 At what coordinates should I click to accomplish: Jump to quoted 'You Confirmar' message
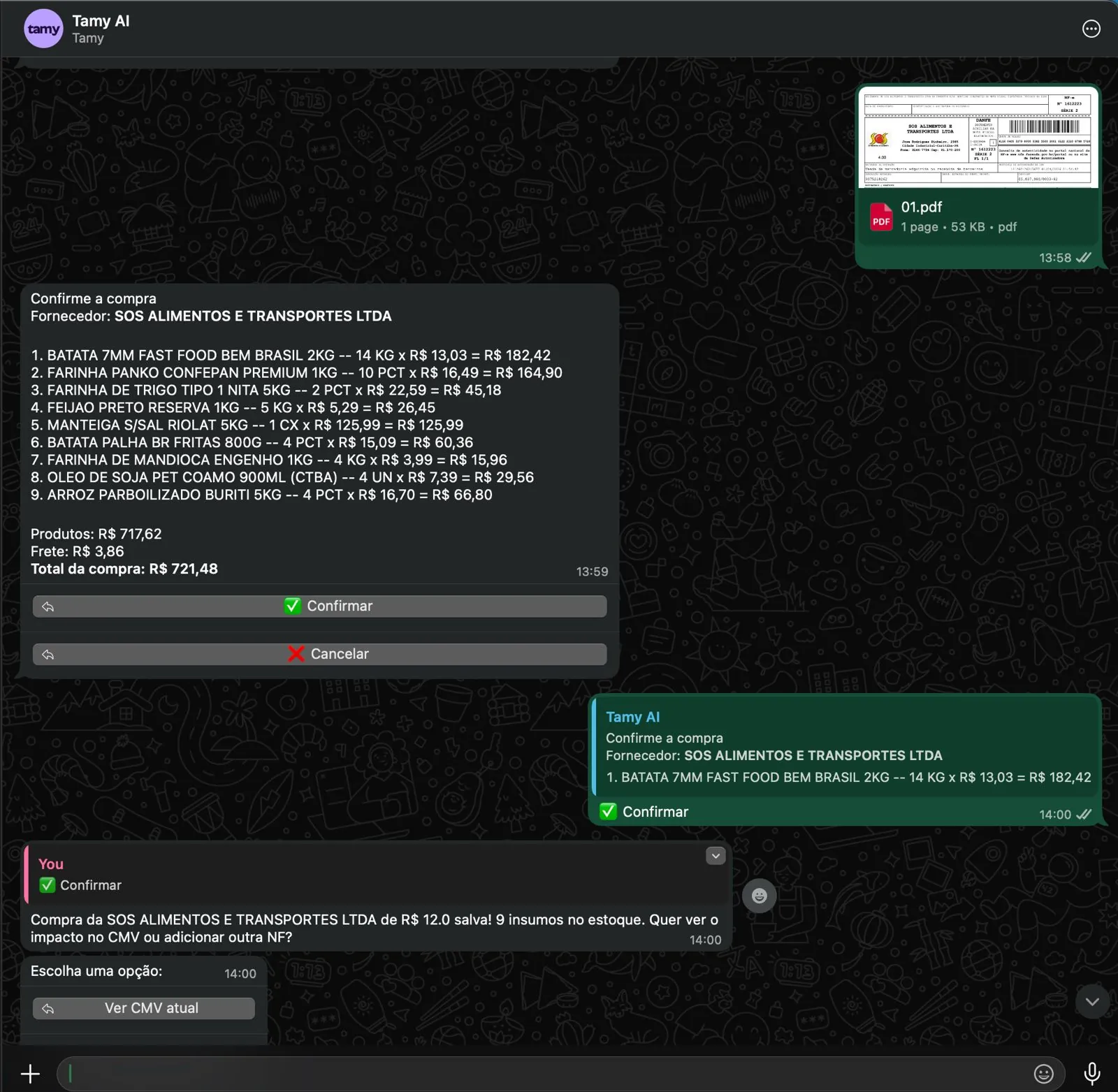click(x=376, y=875)
